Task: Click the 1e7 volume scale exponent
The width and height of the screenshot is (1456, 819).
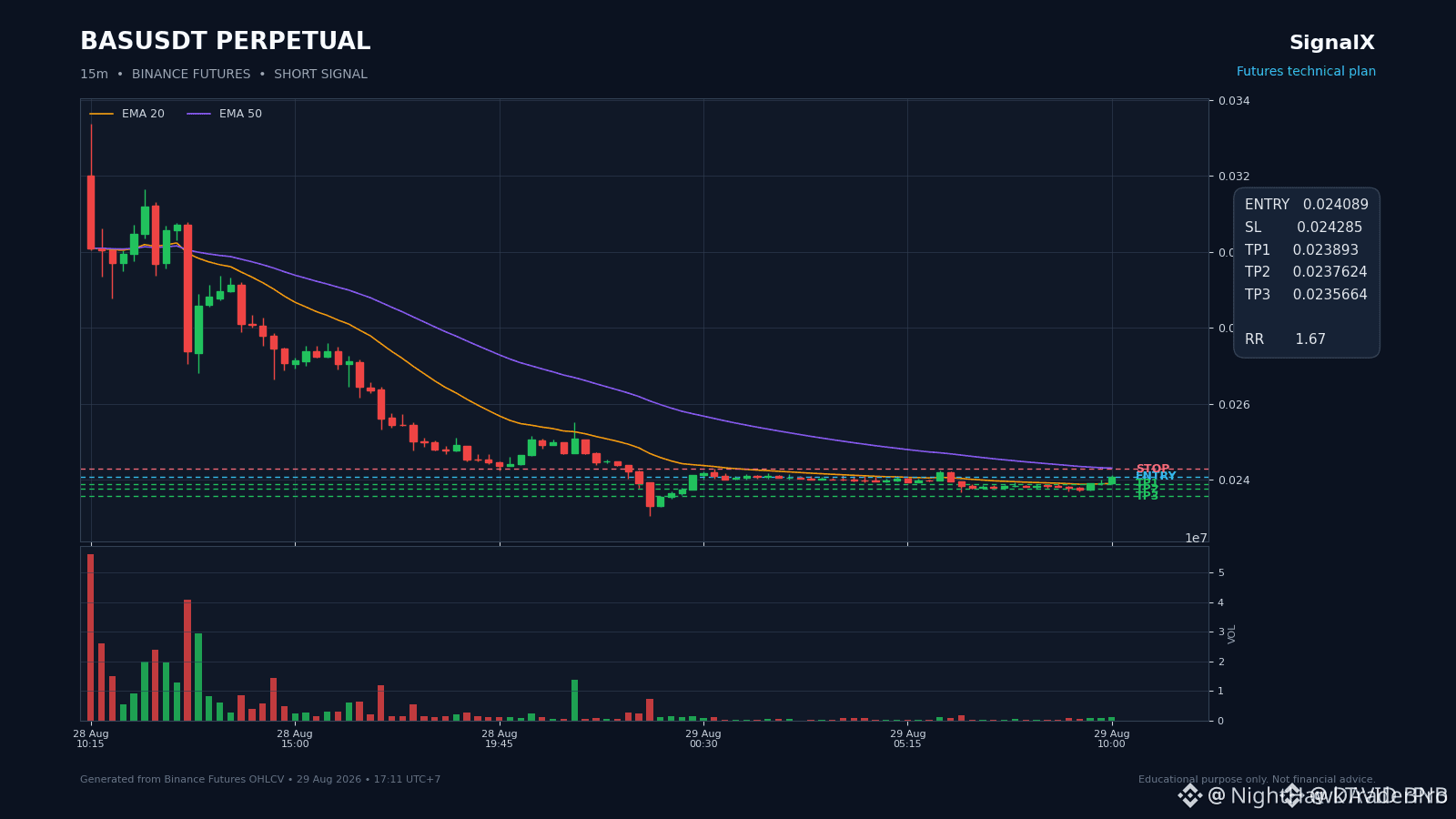Action: point(1196,538)
